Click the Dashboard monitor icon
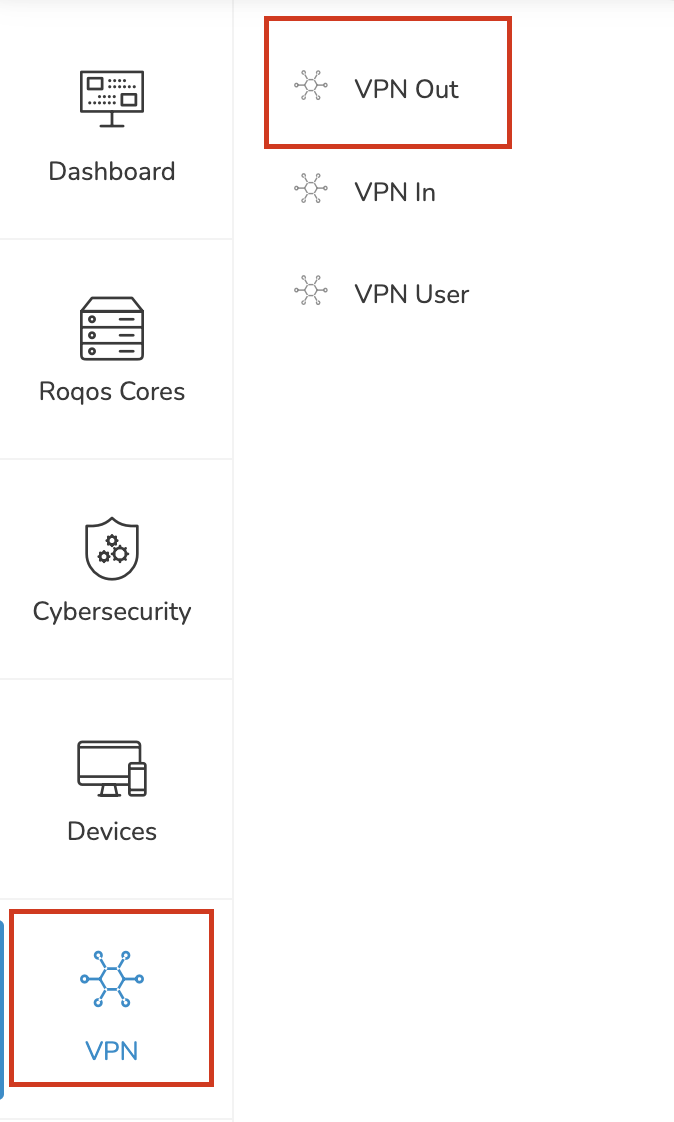 pyautogui.click(x=112, y=99)
